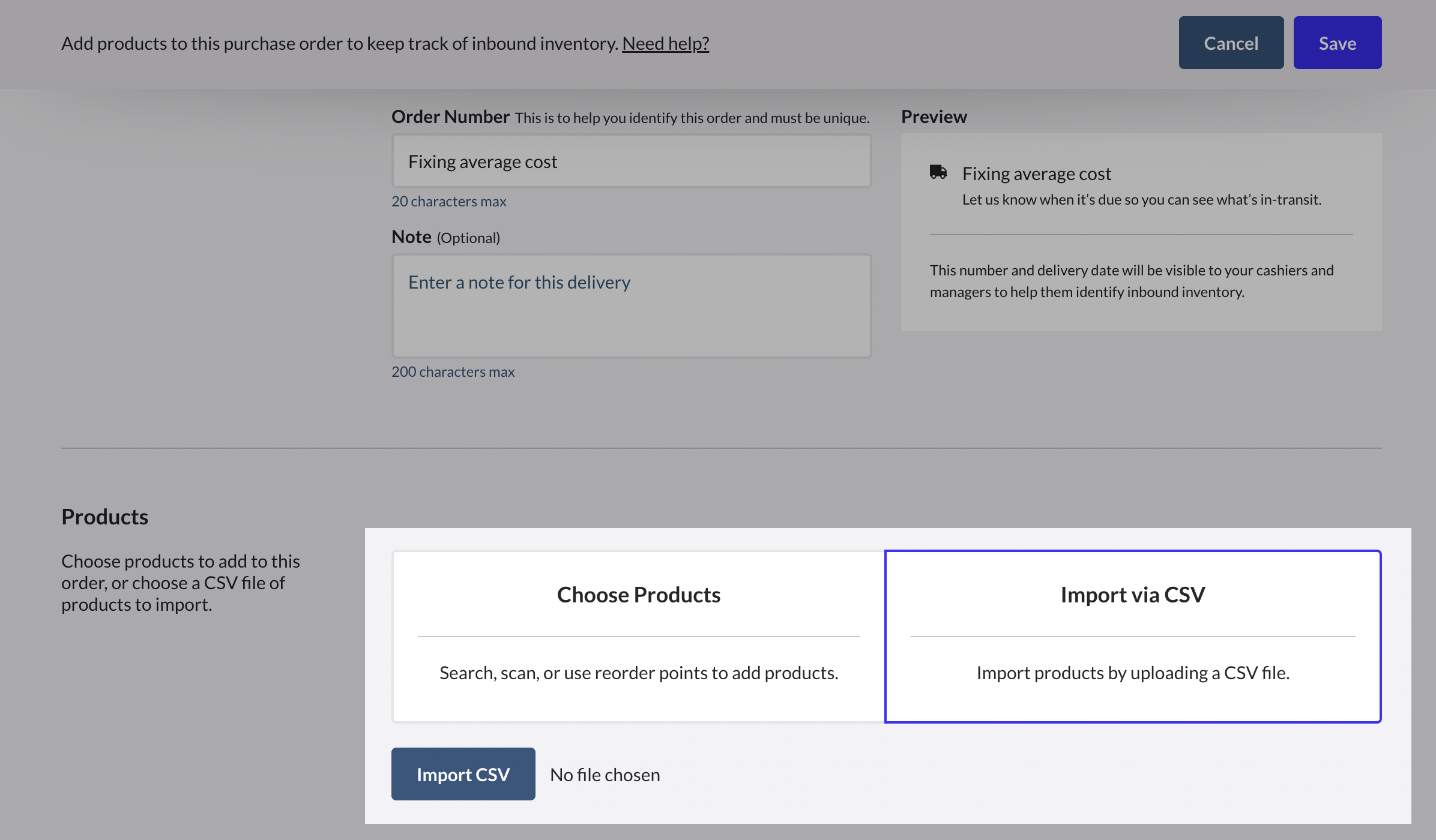Cancel the purchase order
This screenshot has height=840, width=1436.
[x=1231, y=43]
